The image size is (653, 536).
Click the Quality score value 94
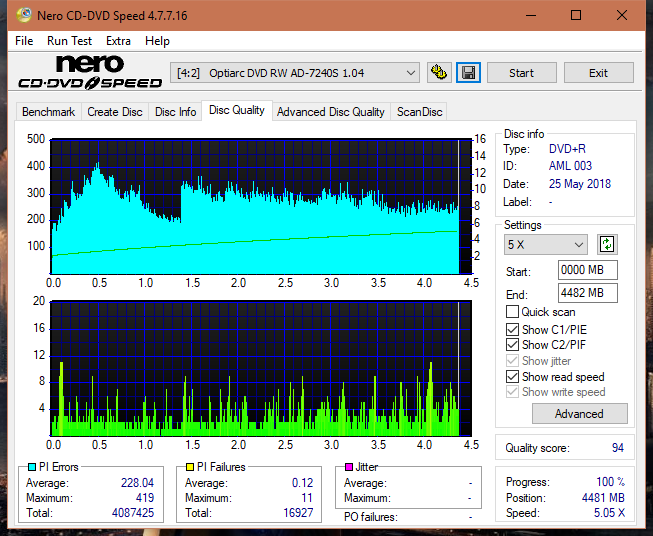(618, 448)
